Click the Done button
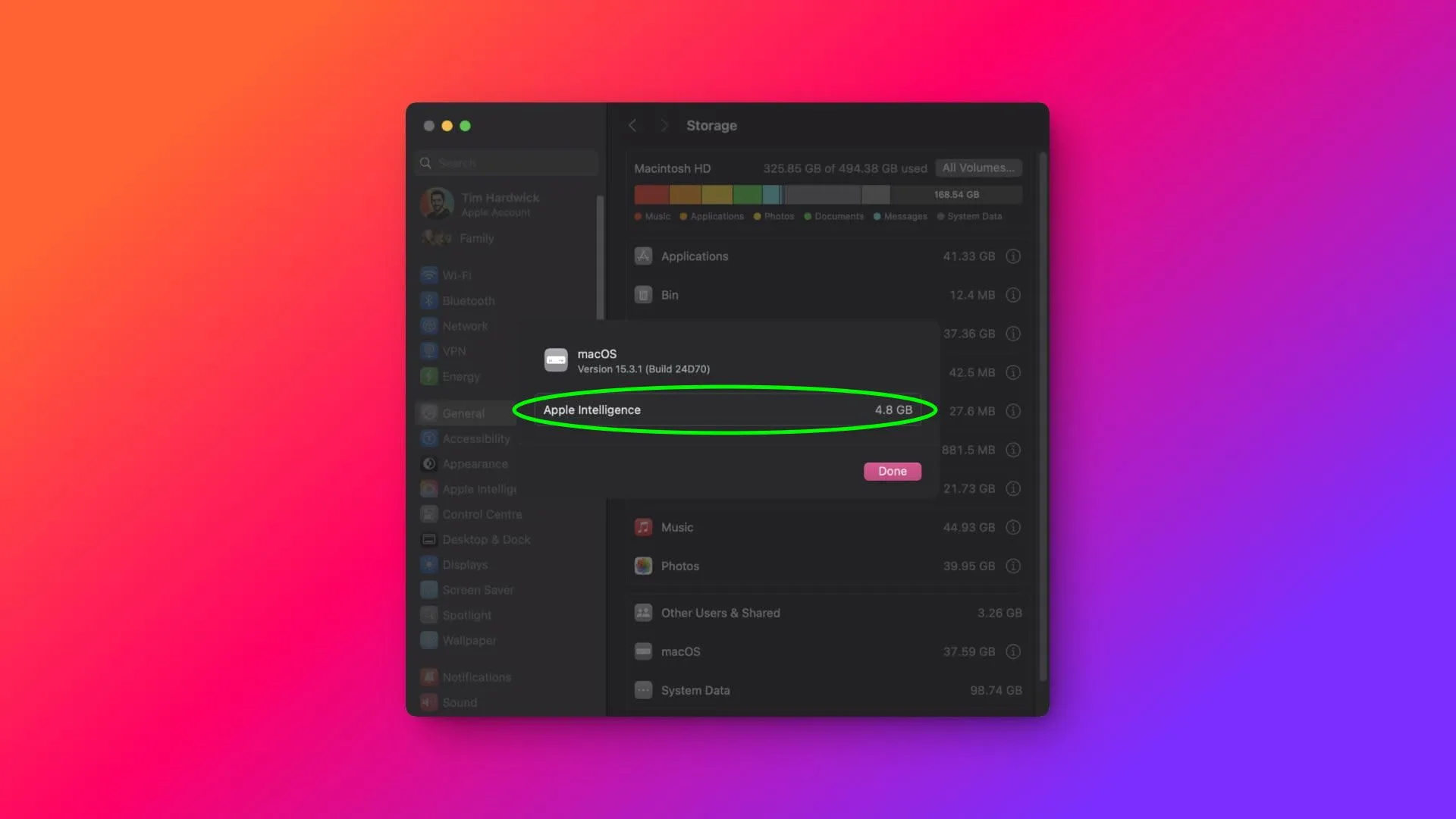Image resolution: width=1456 pixels, height=819 pixels. 892,471
